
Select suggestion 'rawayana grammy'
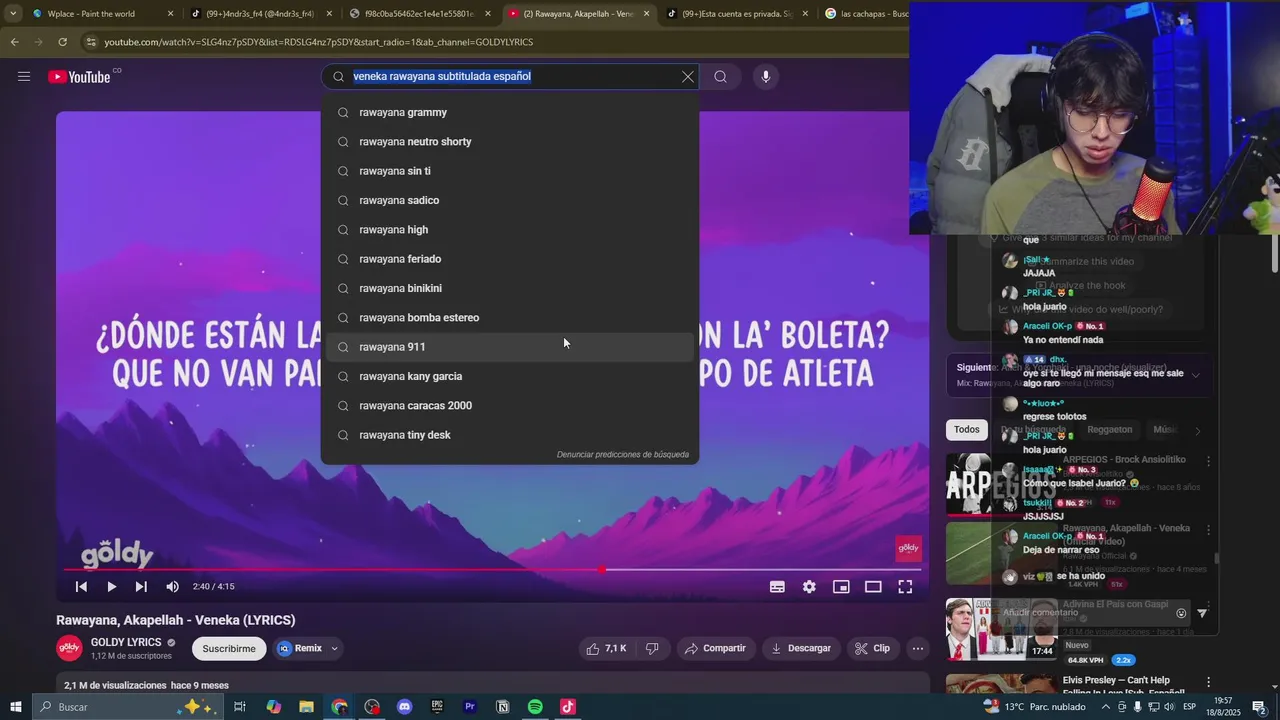click(x=510, y=112)
